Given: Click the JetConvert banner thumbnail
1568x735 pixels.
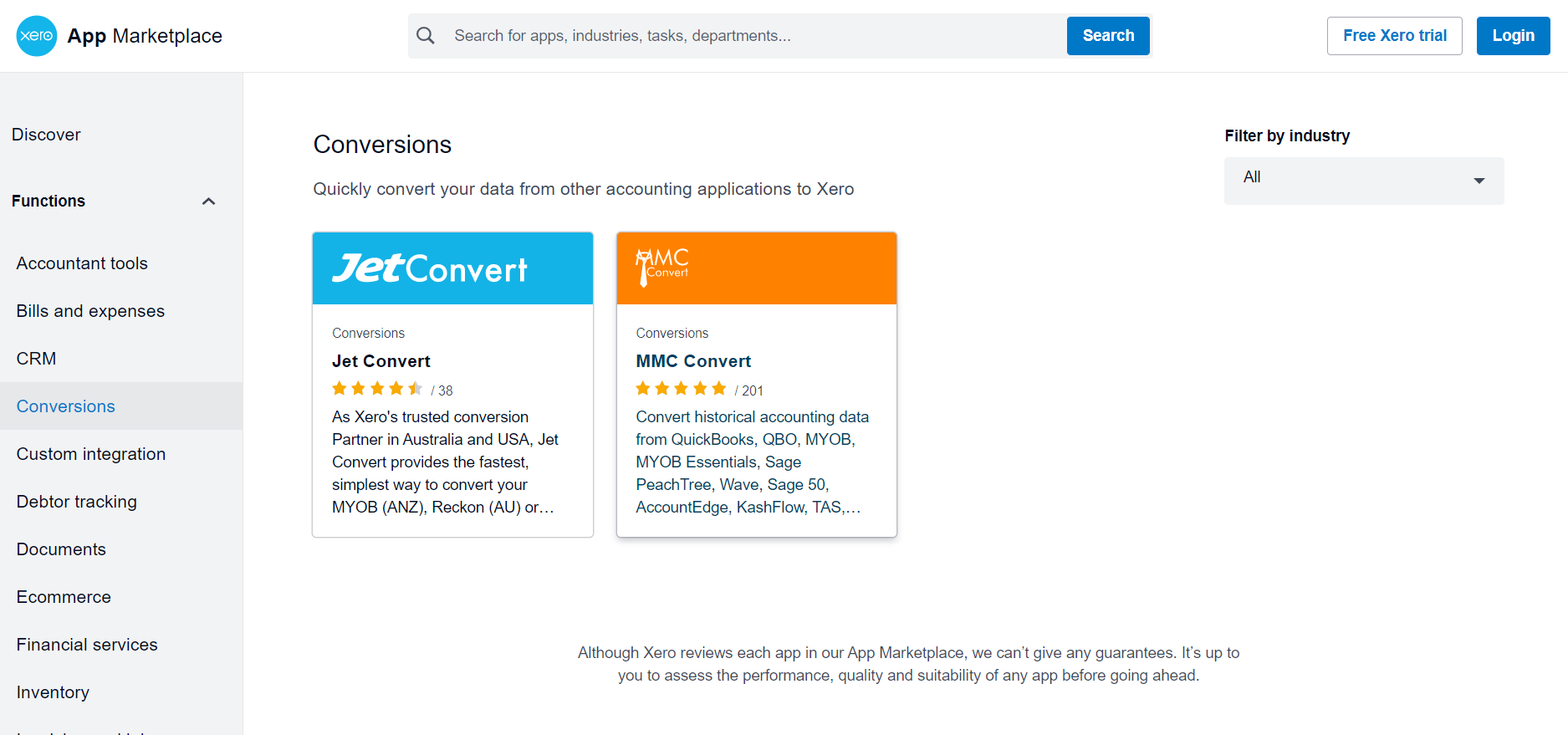Looking at the screenshot, I should (452, 268).
